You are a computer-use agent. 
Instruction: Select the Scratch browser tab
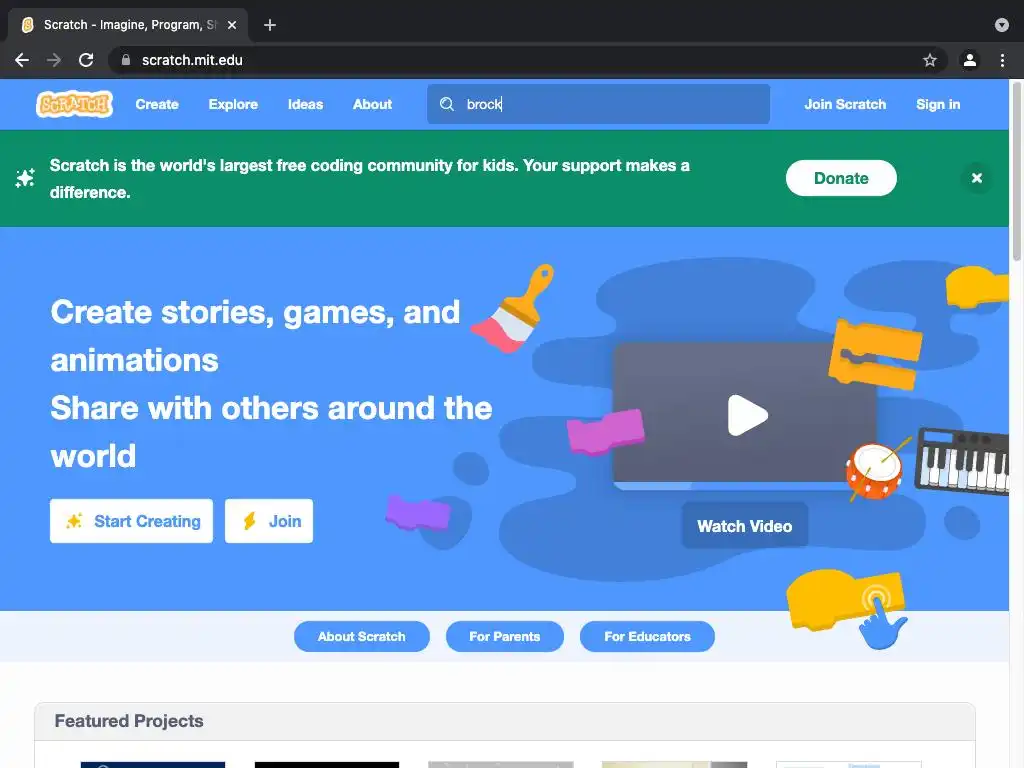[128, 25]
